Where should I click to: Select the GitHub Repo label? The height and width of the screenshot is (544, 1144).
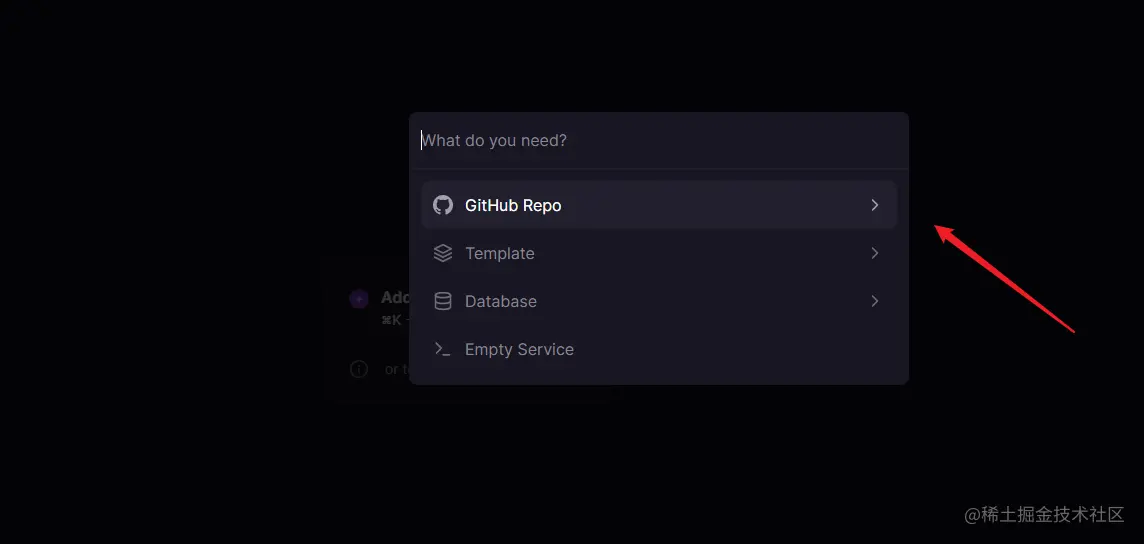click(513, 206)
